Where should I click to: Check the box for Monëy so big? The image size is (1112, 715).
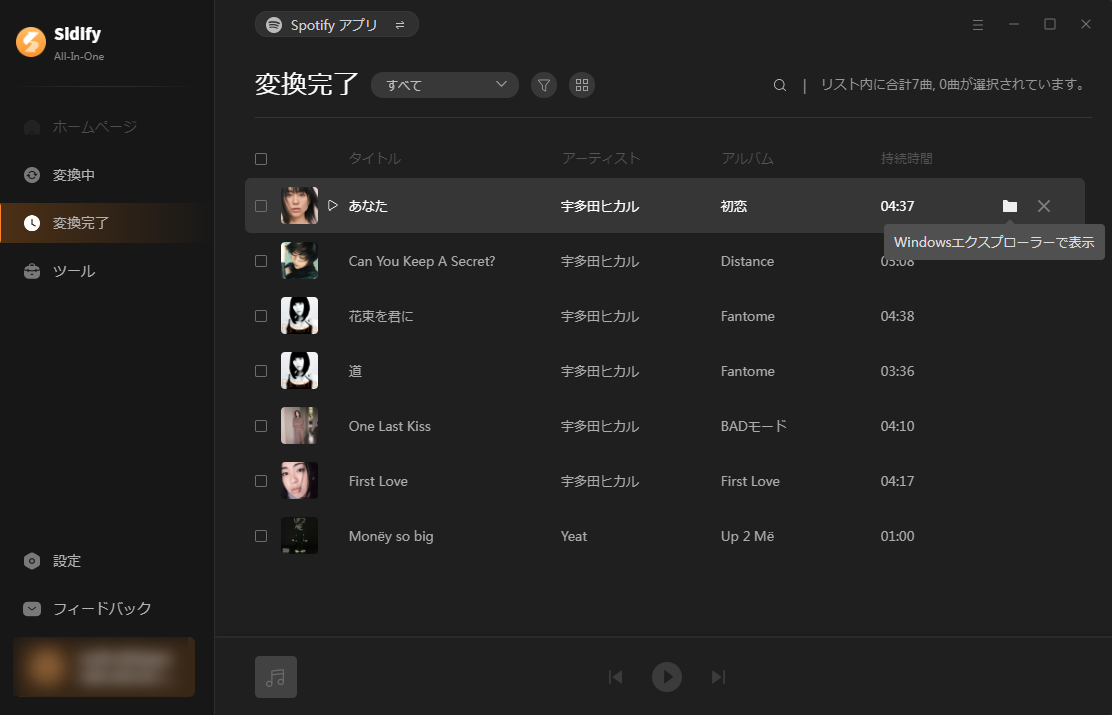[261, 536]
